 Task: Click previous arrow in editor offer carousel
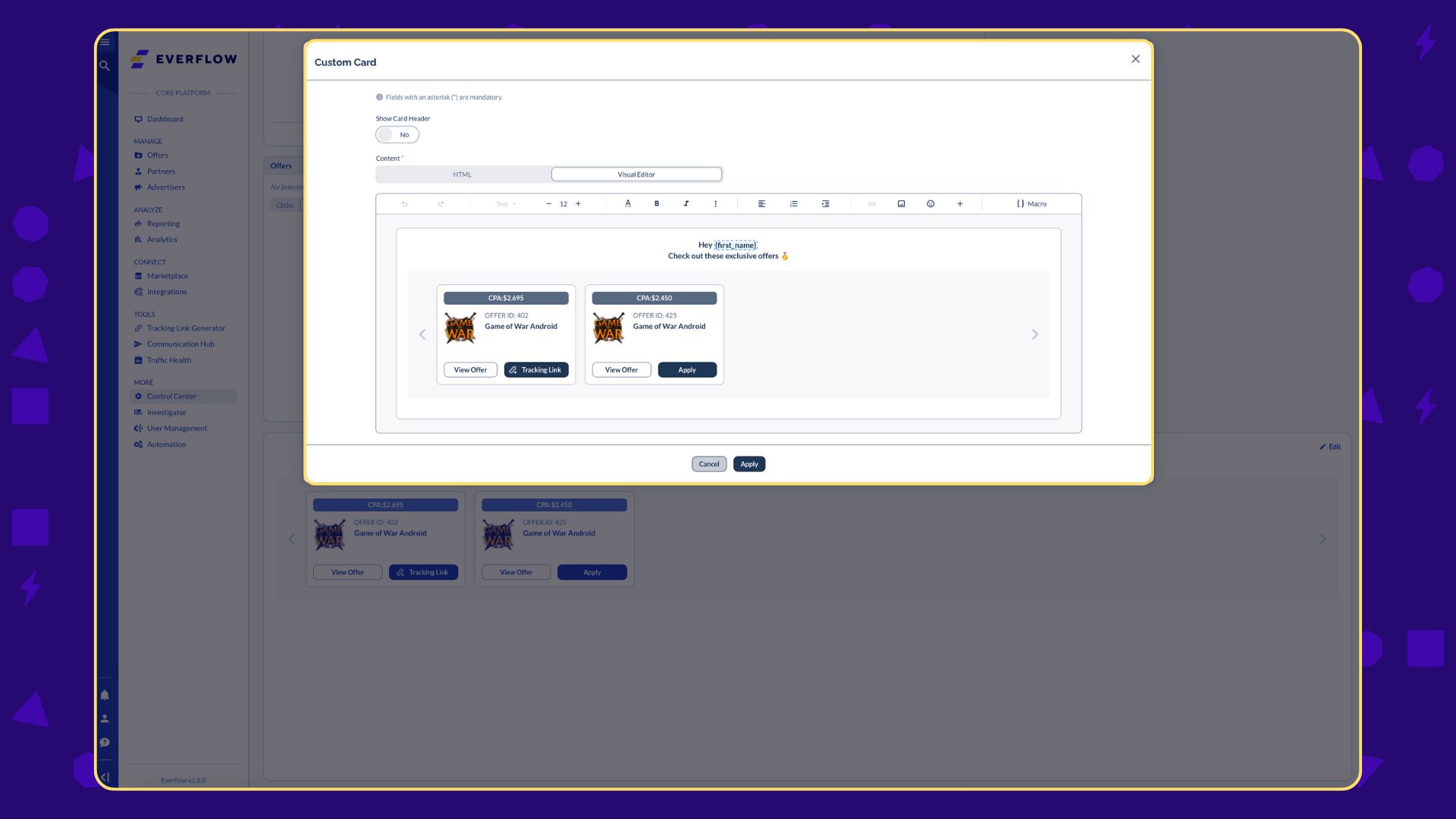(422, 334)
